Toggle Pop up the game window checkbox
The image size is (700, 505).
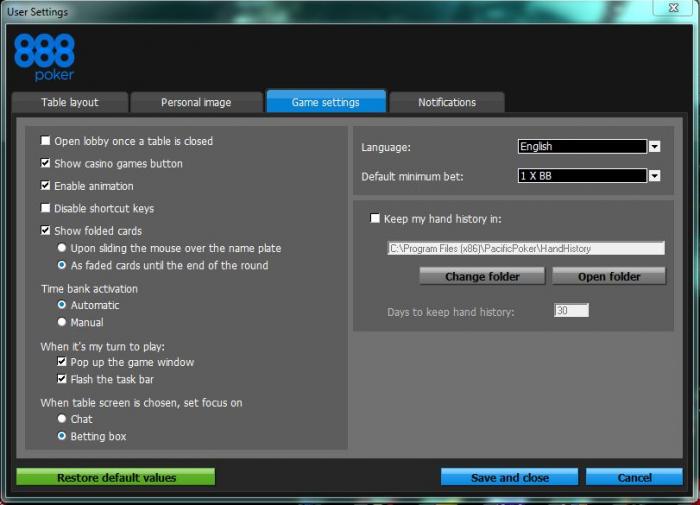click(x=62, y=362)
